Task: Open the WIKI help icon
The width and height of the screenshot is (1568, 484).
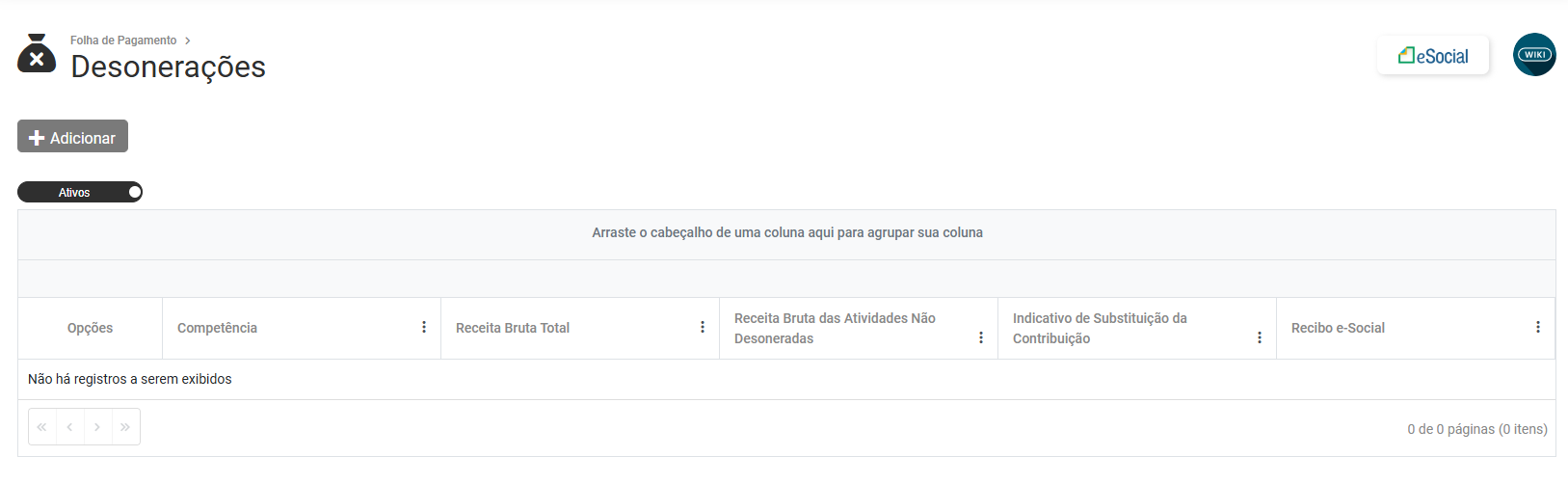Action: tap(1534, 55)
